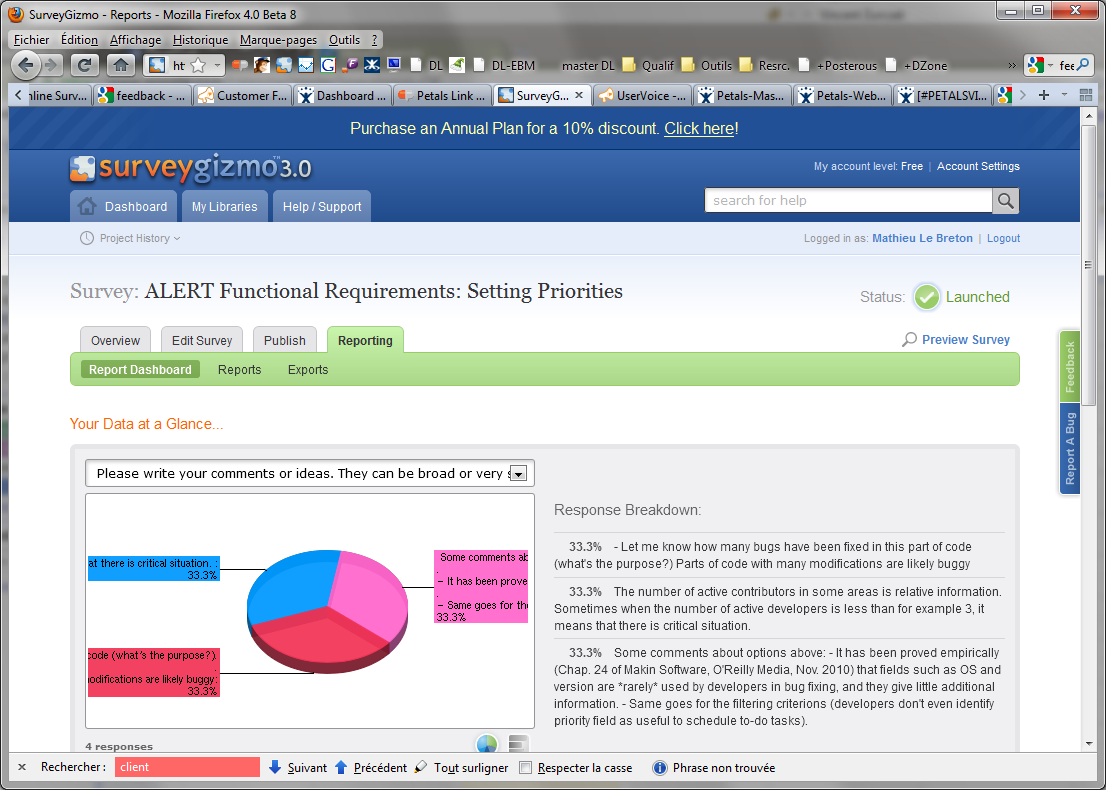
Task: Switch to table view icon below the chart
Action: tap(517, 744)
